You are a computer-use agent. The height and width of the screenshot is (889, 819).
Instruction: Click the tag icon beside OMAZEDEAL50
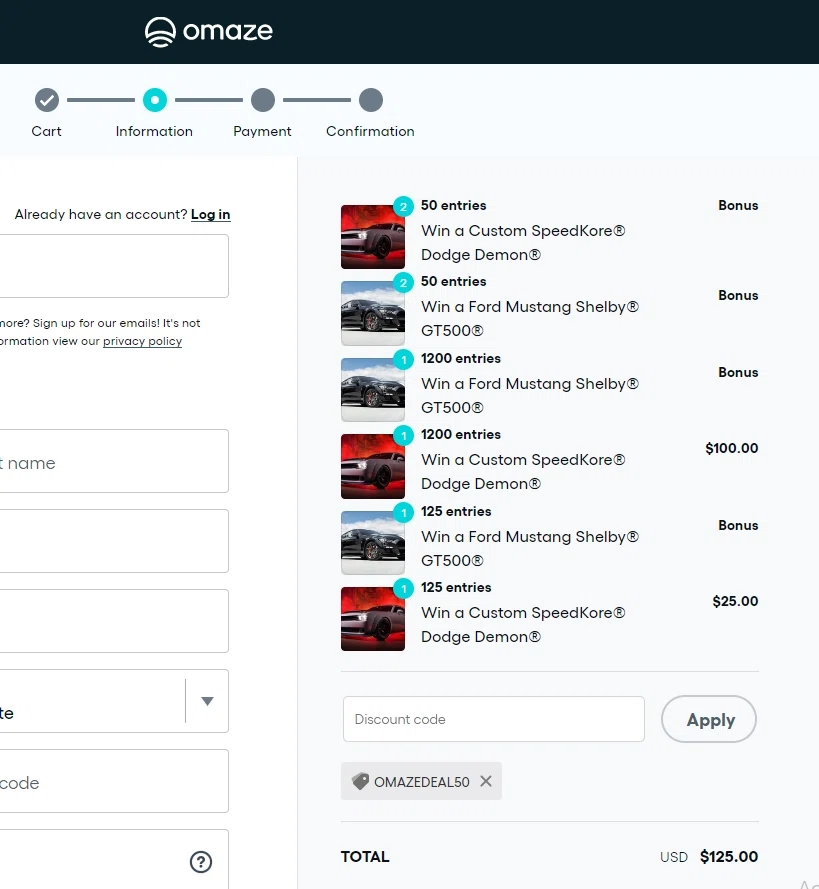tap(360, 781)
